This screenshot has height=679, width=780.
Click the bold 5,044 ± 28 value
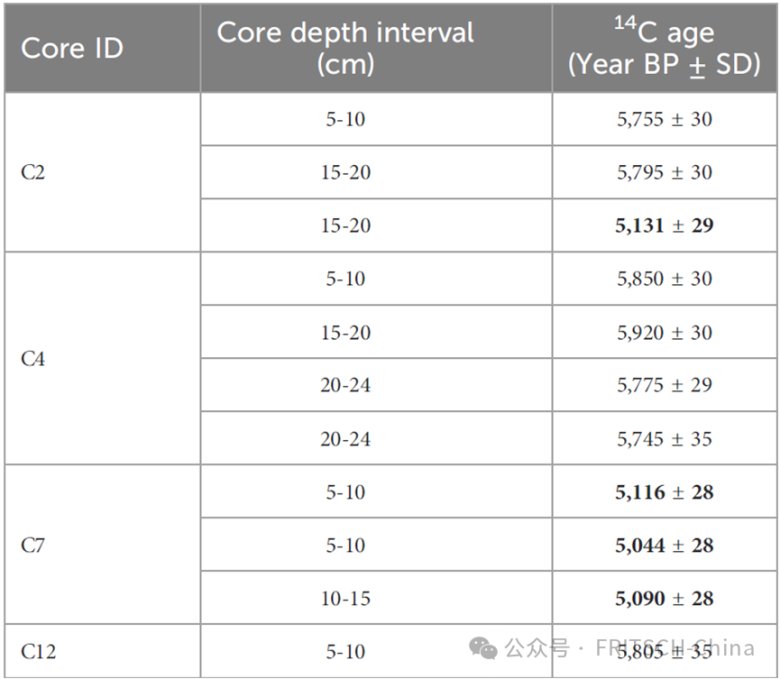pos(664,546)
